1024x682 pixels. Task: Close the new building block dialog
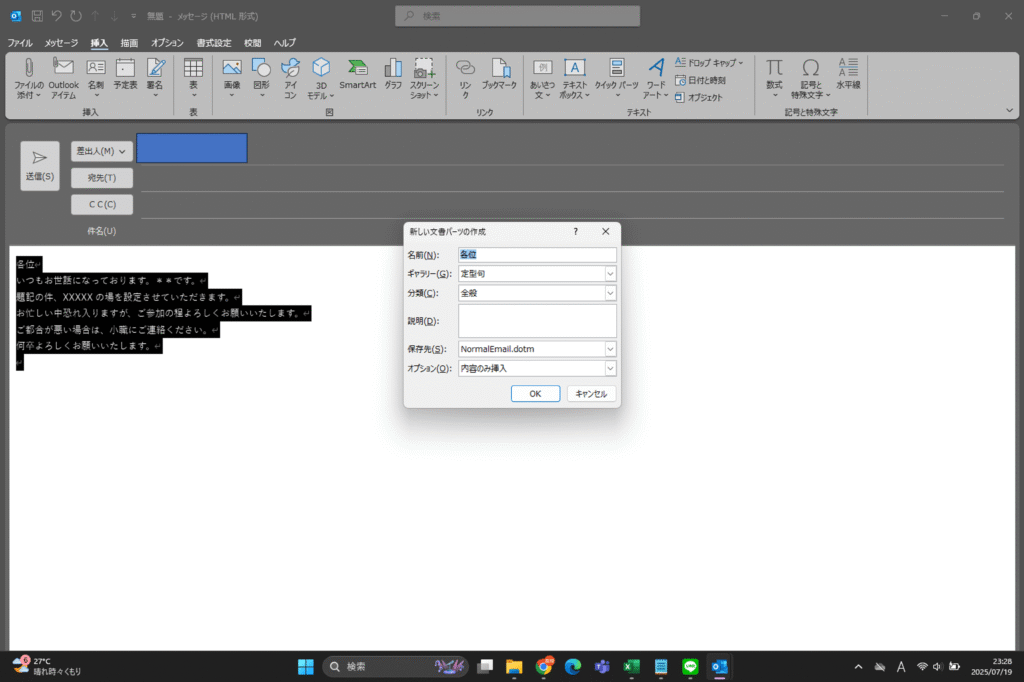click(x=605, y=231)
